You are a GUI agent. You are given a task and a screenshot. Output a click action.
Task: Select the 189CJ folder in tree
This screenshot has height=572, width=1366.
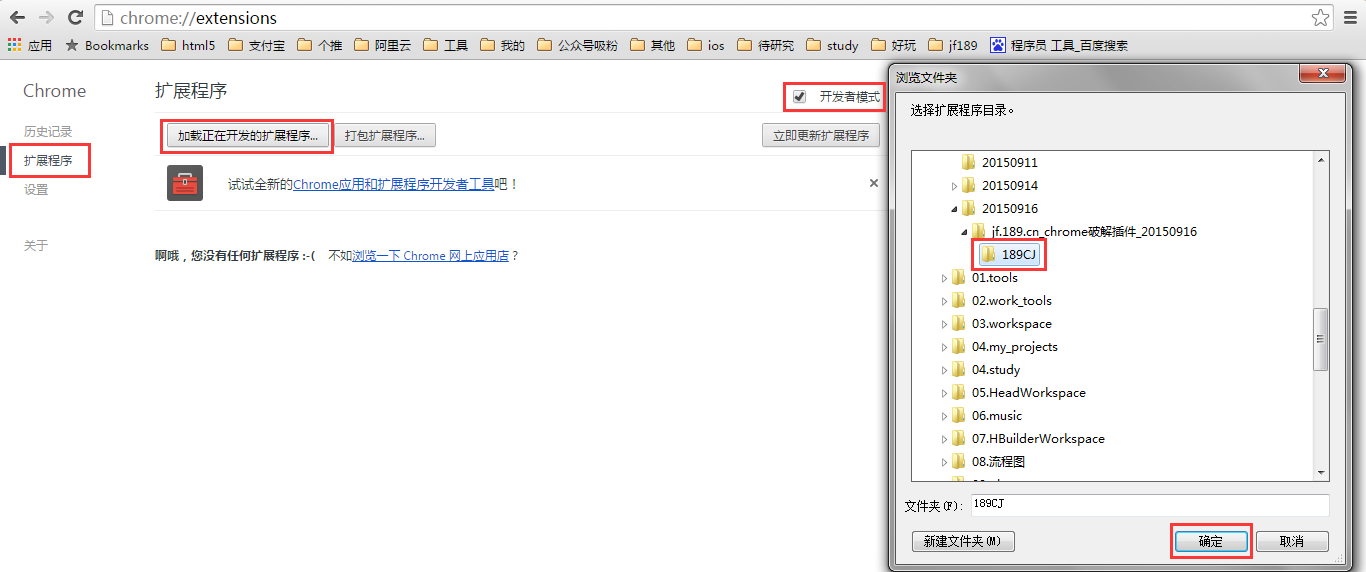(1009, 255)
